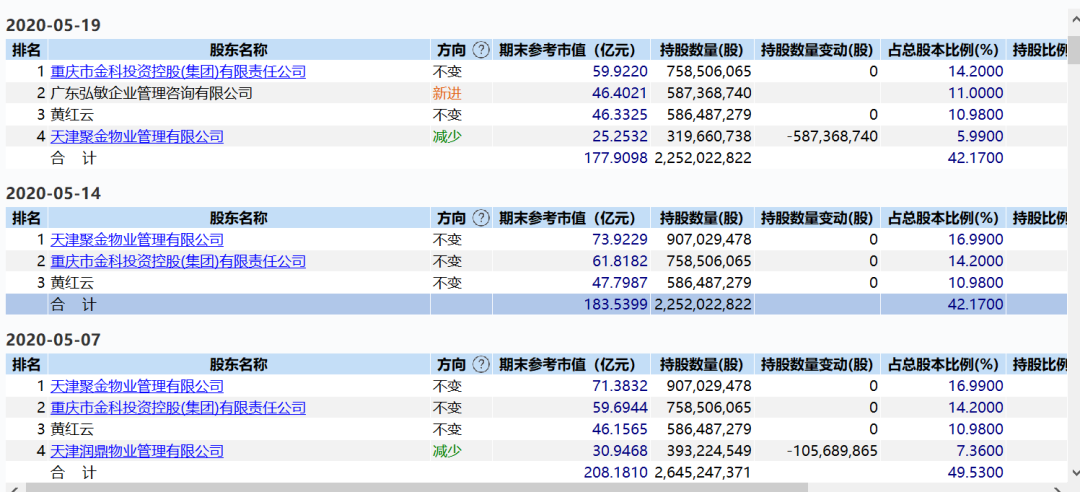Viewport: 1080px width, 492px height.
Task: Select 广东弘敏企业管理咨询有限公司 row name
Action: [x=152, y=93]
